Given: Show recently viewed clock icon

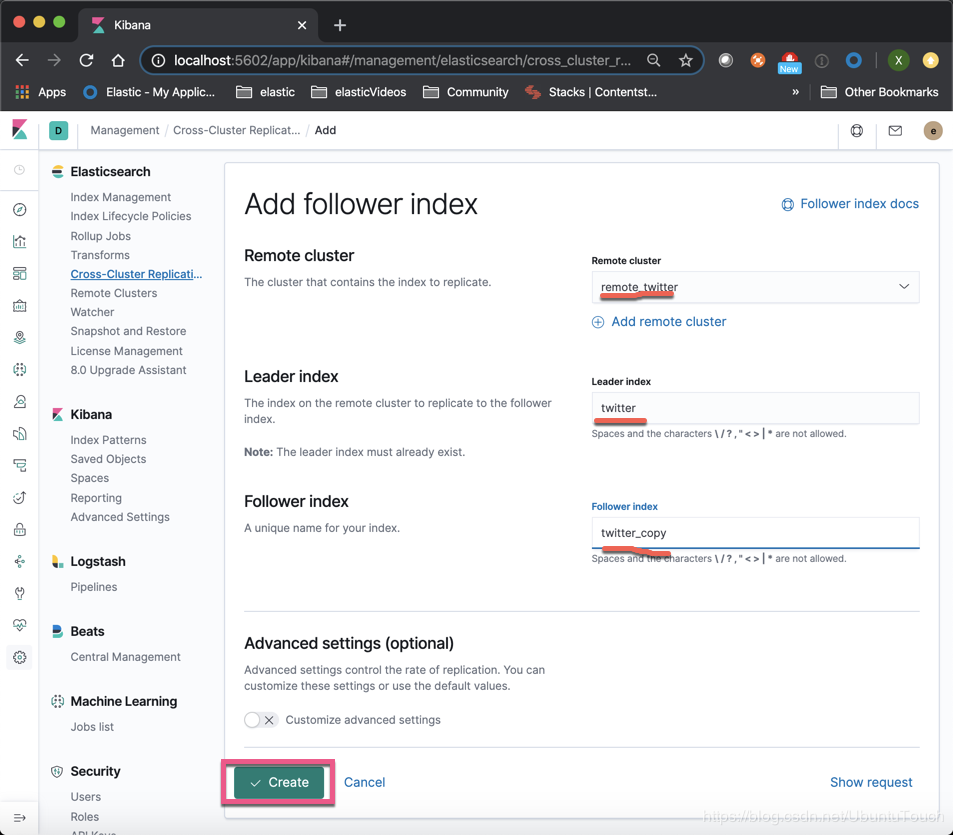Looking at the screenshot, I should (19, 170).
